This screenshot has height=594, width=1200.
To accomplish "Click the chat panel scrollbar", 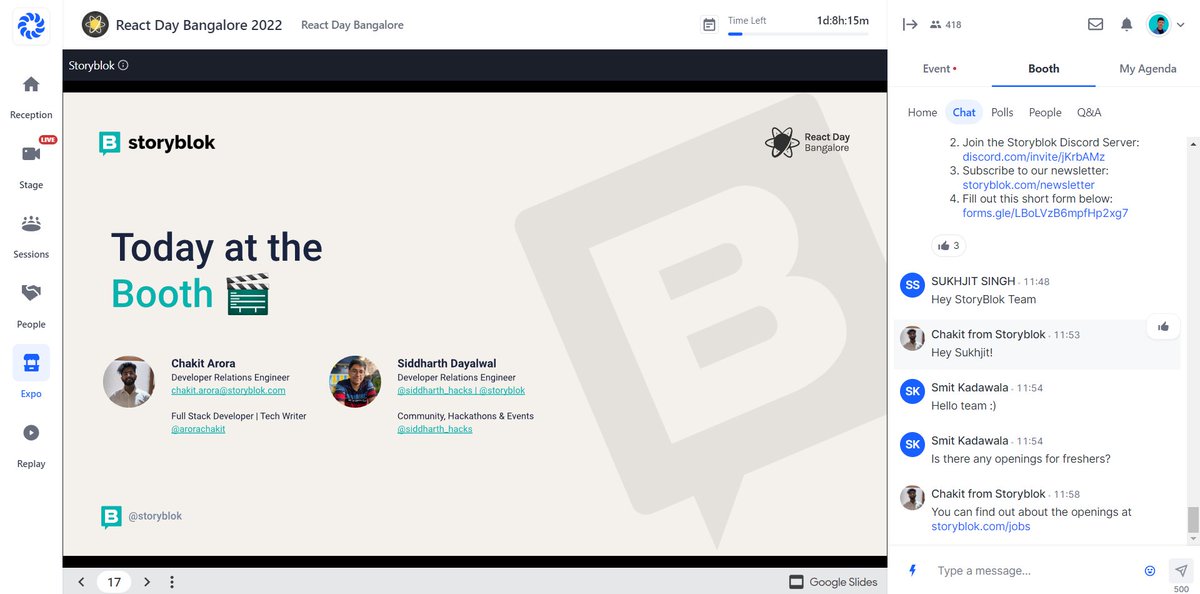I will pyautogui.click(x=1192, y=520).
